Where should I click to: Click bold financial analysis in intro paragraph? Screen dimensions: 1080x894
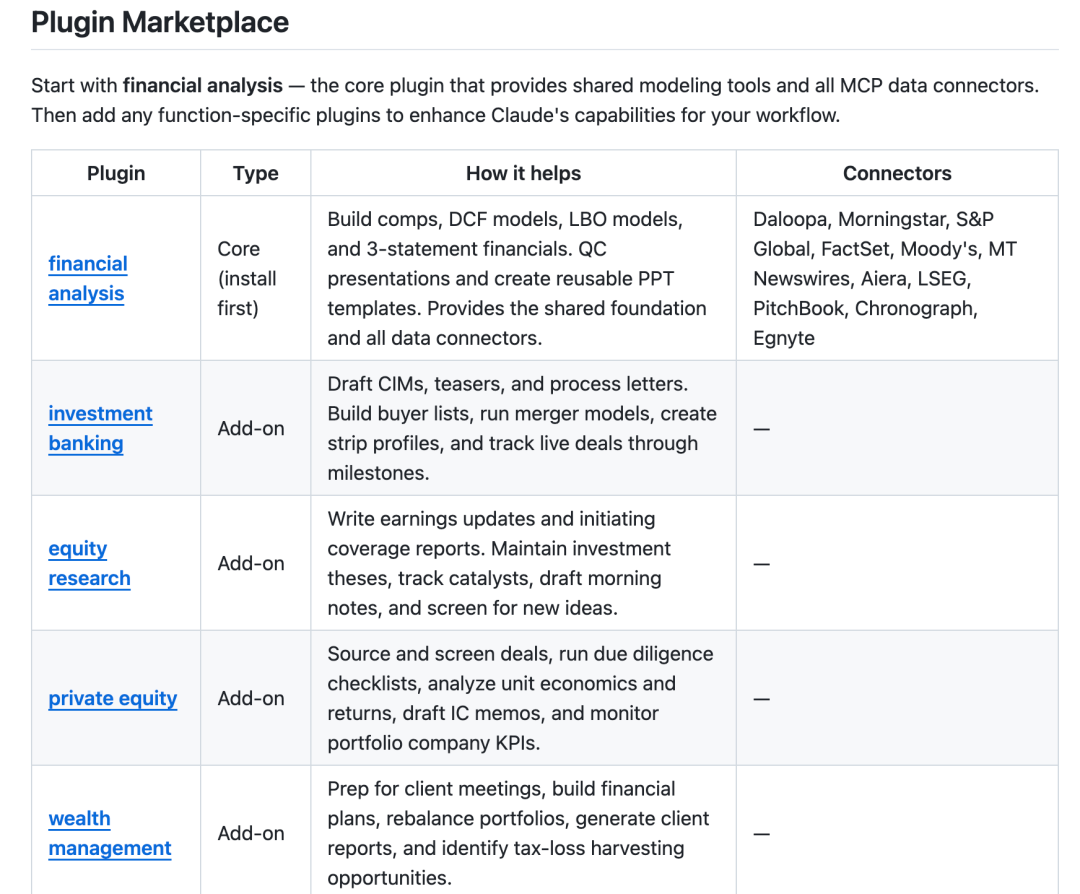[x=203, y=85]
